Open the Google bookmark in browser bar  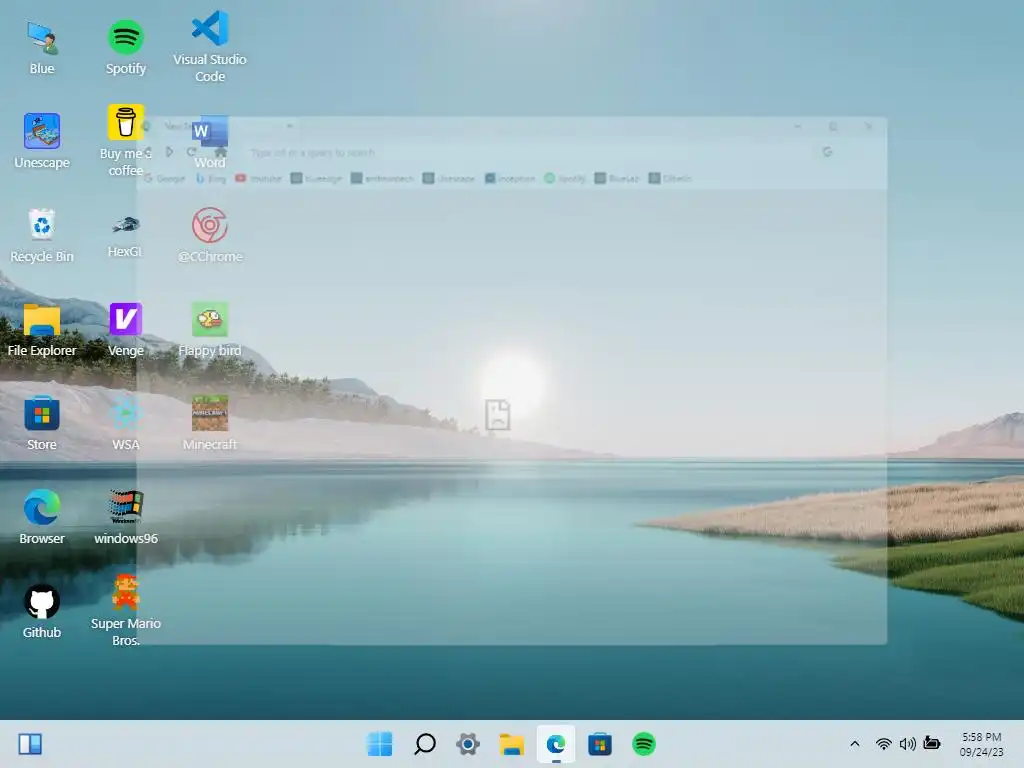coord(165,178)
